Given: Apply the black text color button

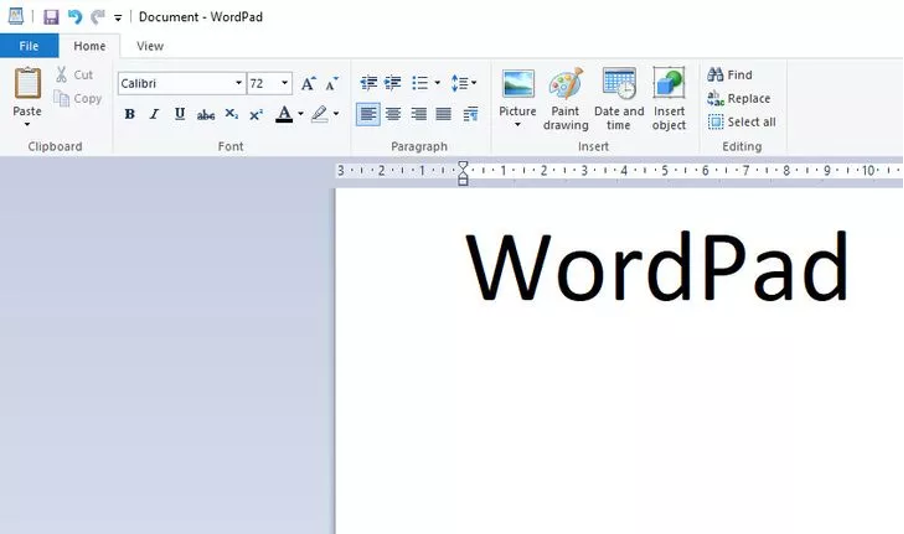Looking at the screenshot, I should pyautogui.click(x=284, y=114).
